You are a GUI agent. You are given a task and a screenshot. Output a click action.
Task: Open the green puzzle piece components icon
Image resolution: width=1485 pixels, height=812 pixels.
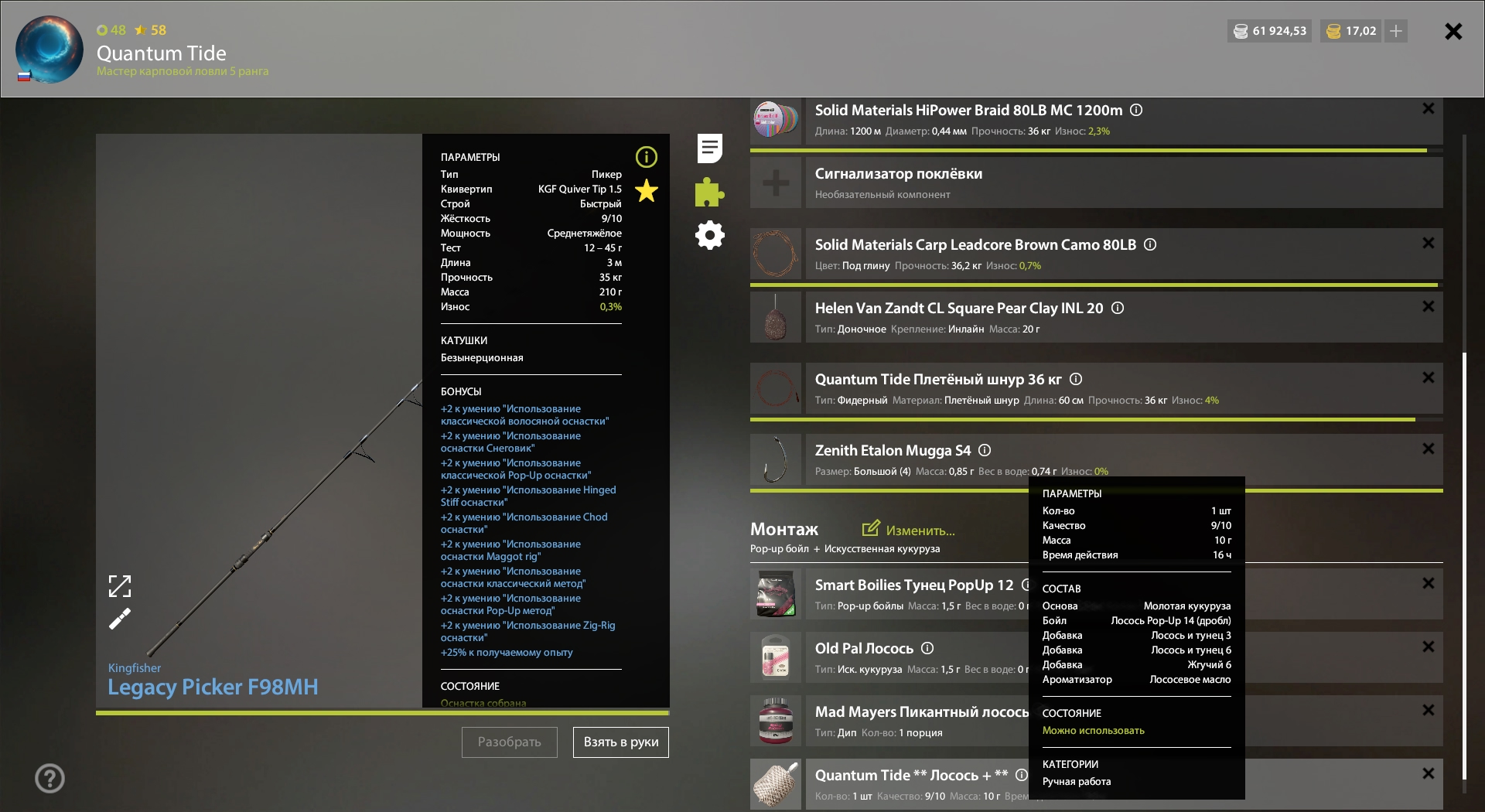coord(709,192)
